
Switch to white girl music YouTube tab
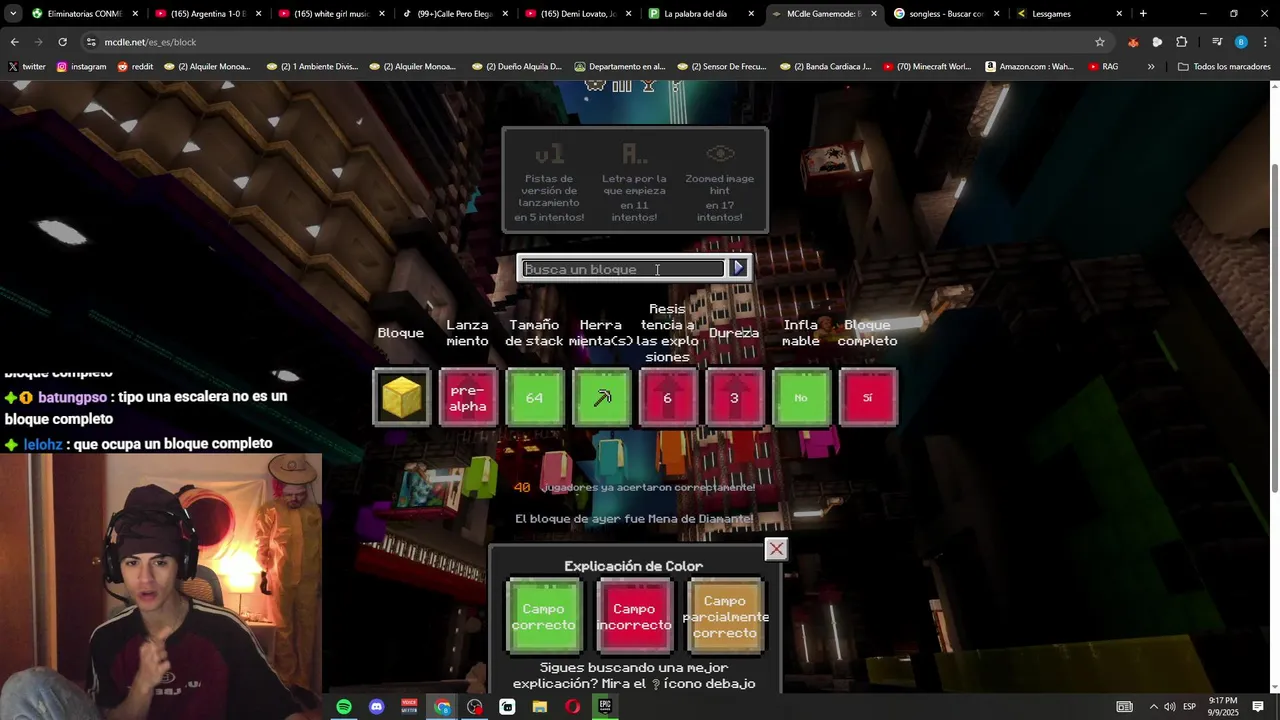[x=330, y=14]
